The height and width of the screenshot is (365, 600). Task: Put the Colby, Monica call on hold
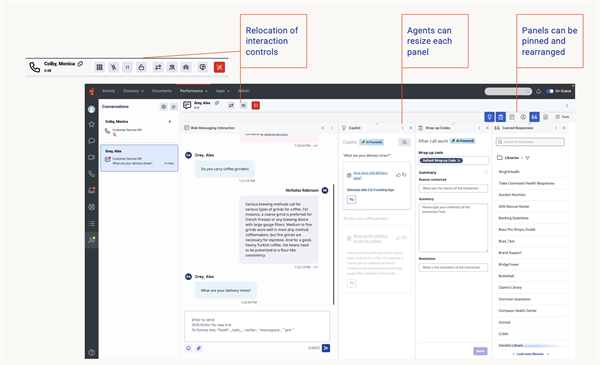coord(127,67)
